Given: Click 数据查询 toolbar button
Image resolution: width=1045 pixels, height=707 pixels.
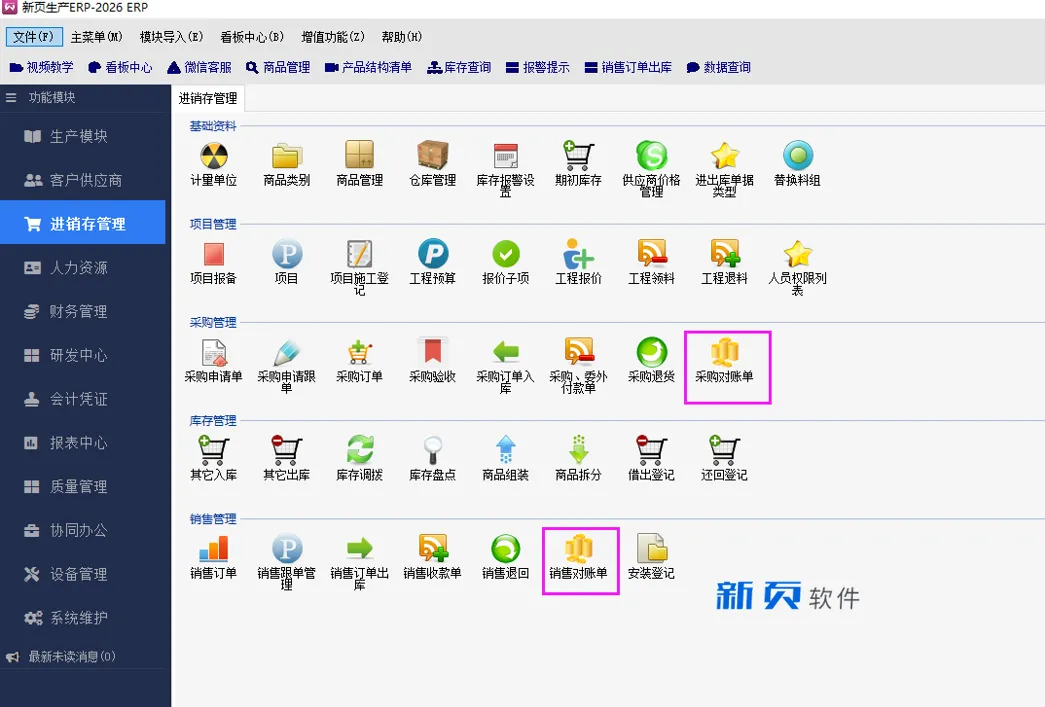Looking at the screenshot, I should tap(718, 67).
